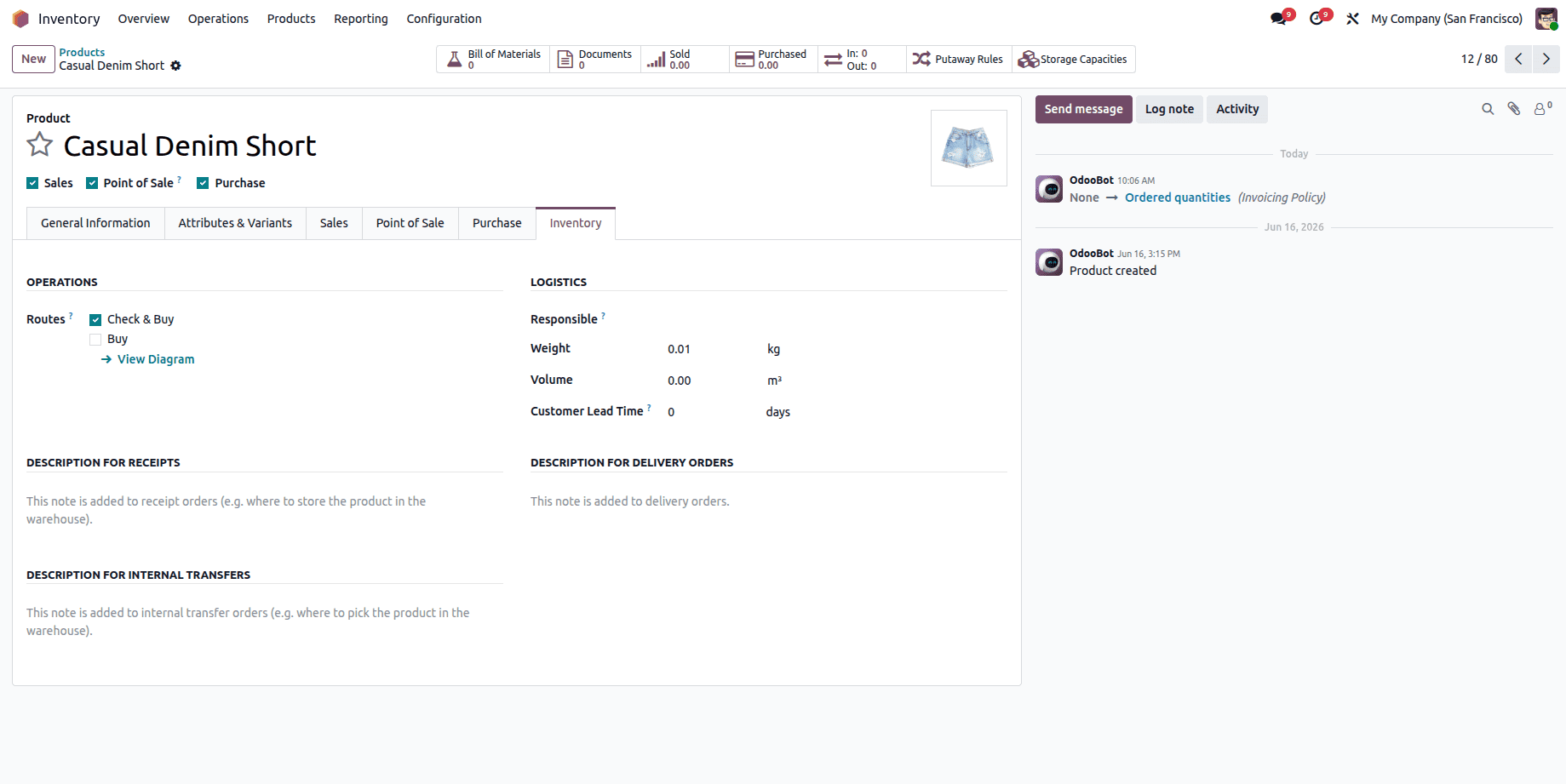Viewport: 1566px width, 784px height.
Task: Open In/Out moves smart button
Action: point(862,59)
